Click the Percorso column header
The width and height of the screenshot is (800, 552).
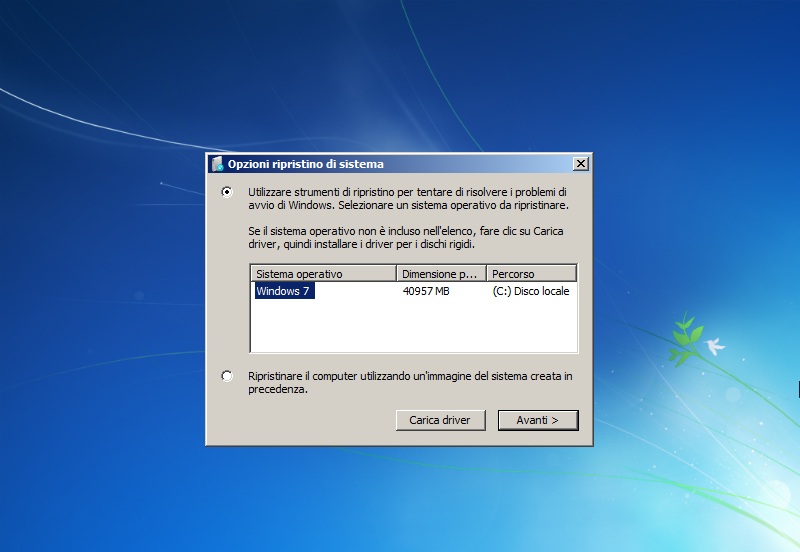coord(532,273)
